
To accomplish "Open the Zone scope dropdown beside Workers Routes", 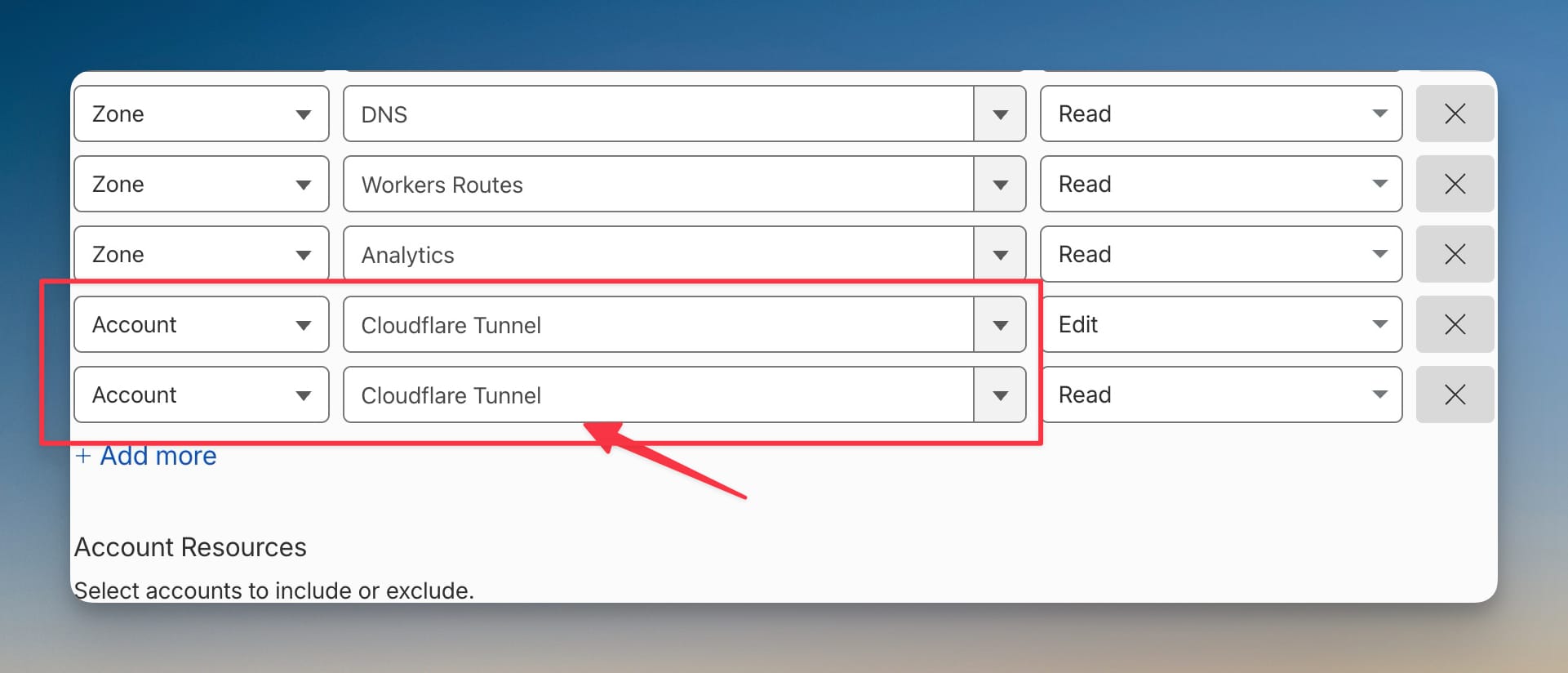I will click(x=202, y=184).
